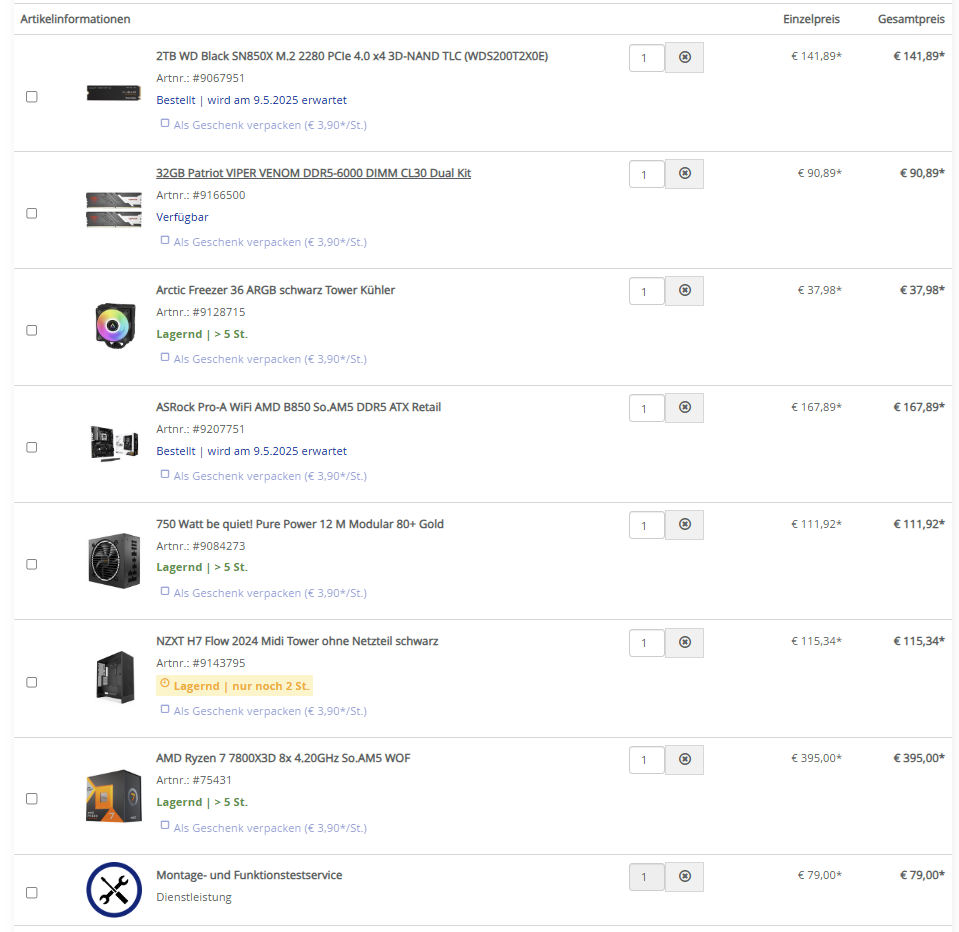
Task: Select the WD Black SN850X row checkbox
Action: 32,97
